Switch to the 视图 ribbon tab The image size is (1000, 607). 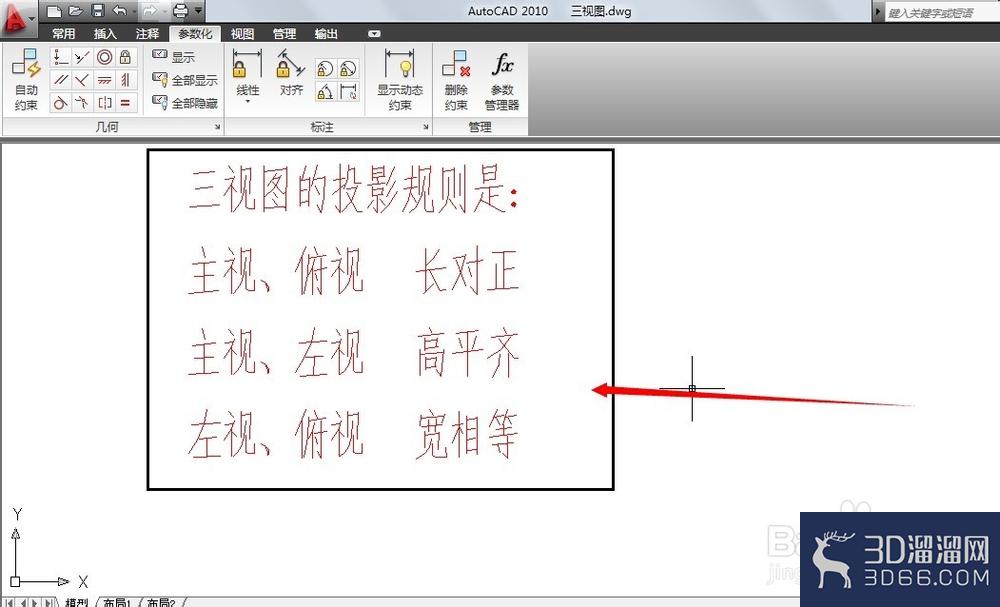pos(242,34)
